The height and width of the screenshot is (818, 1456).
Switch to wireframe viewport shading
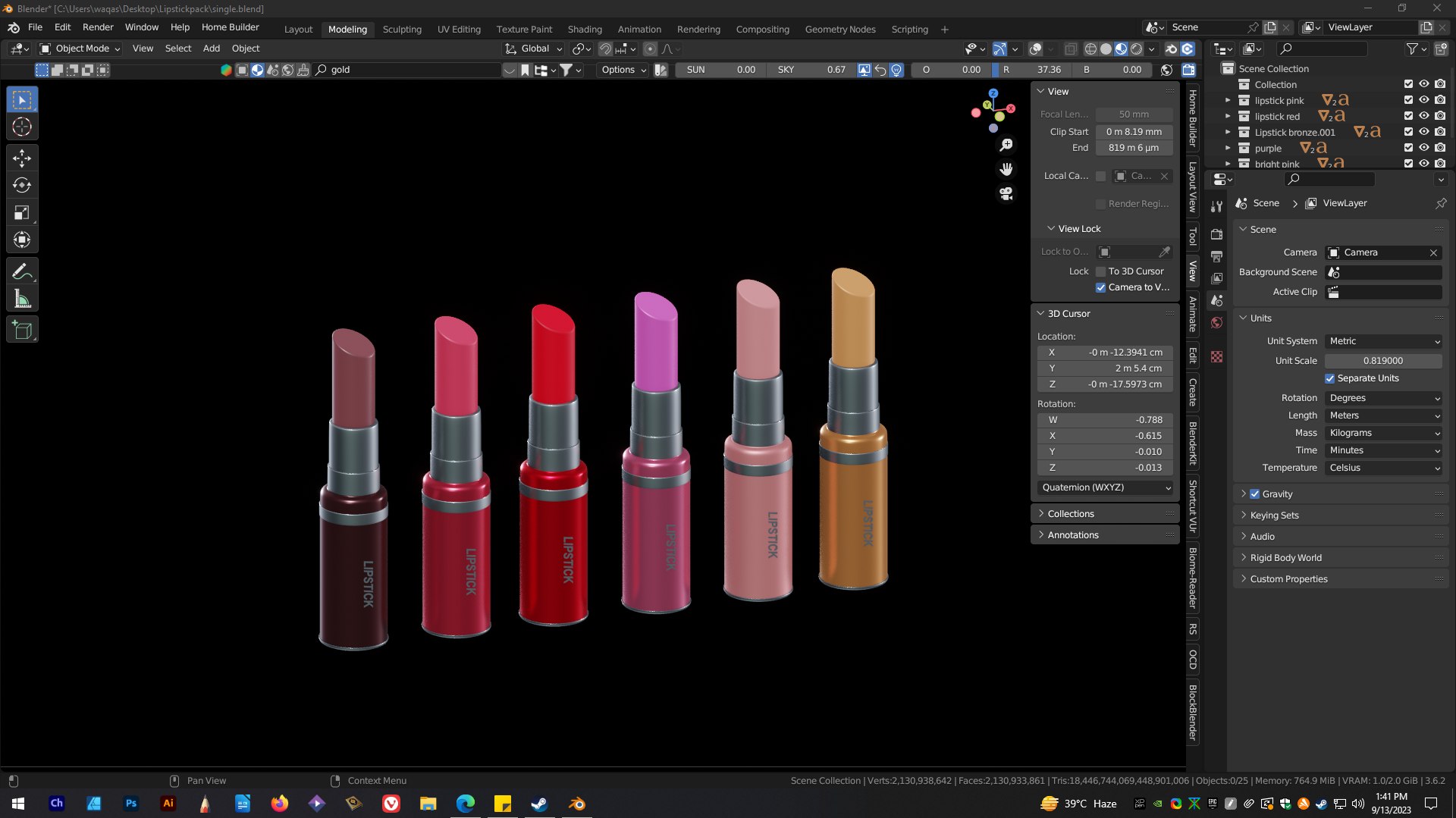(x=1090, y=49)
